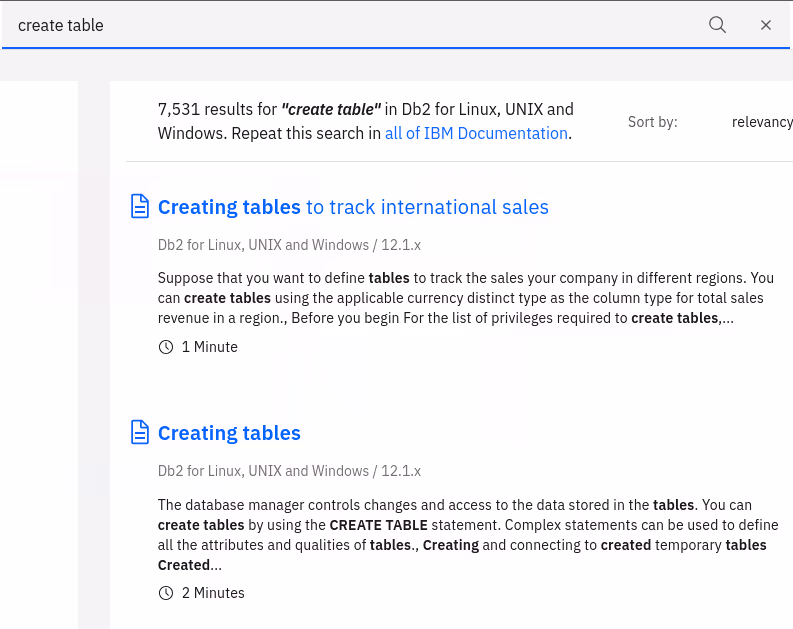Open the 'Creating tables' result title
The height and width of the screenshot is (629, 793).
click(x=229, y=433)
